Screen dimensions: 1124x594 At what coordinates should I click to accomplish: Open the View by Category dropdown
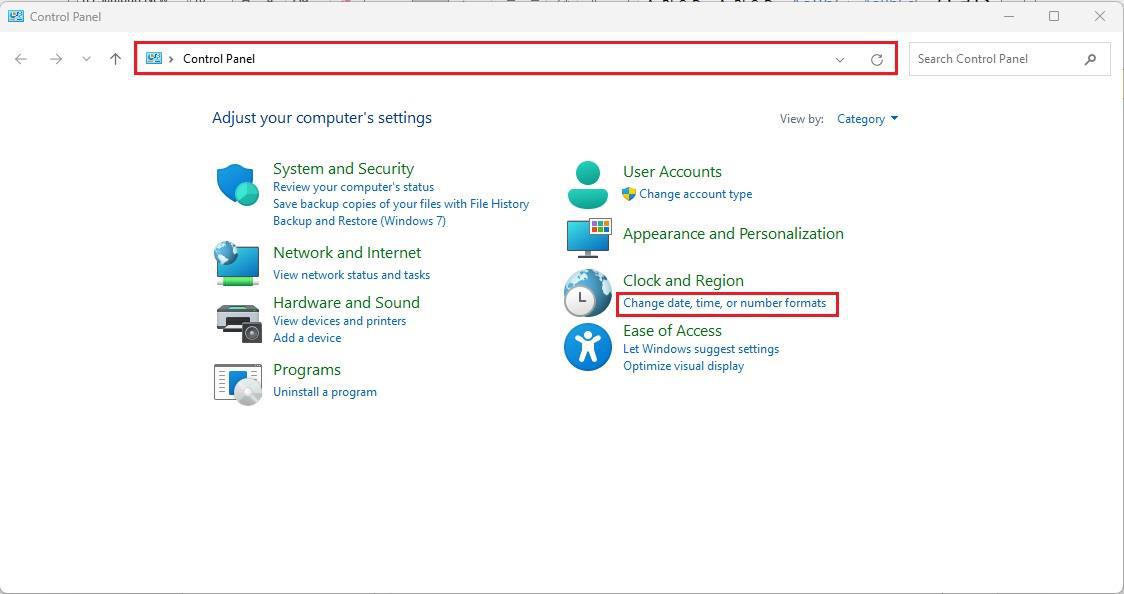867,119
